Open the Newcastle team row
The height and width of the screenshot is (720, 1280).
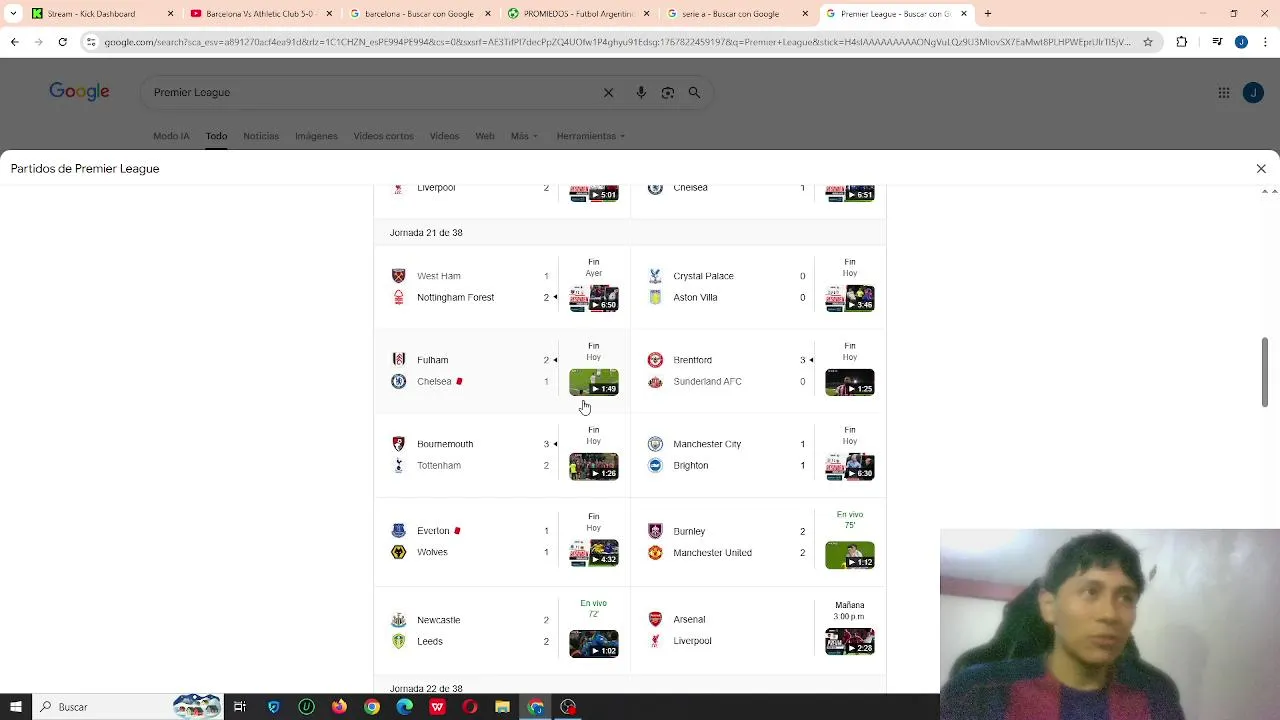tap(470, 620)
